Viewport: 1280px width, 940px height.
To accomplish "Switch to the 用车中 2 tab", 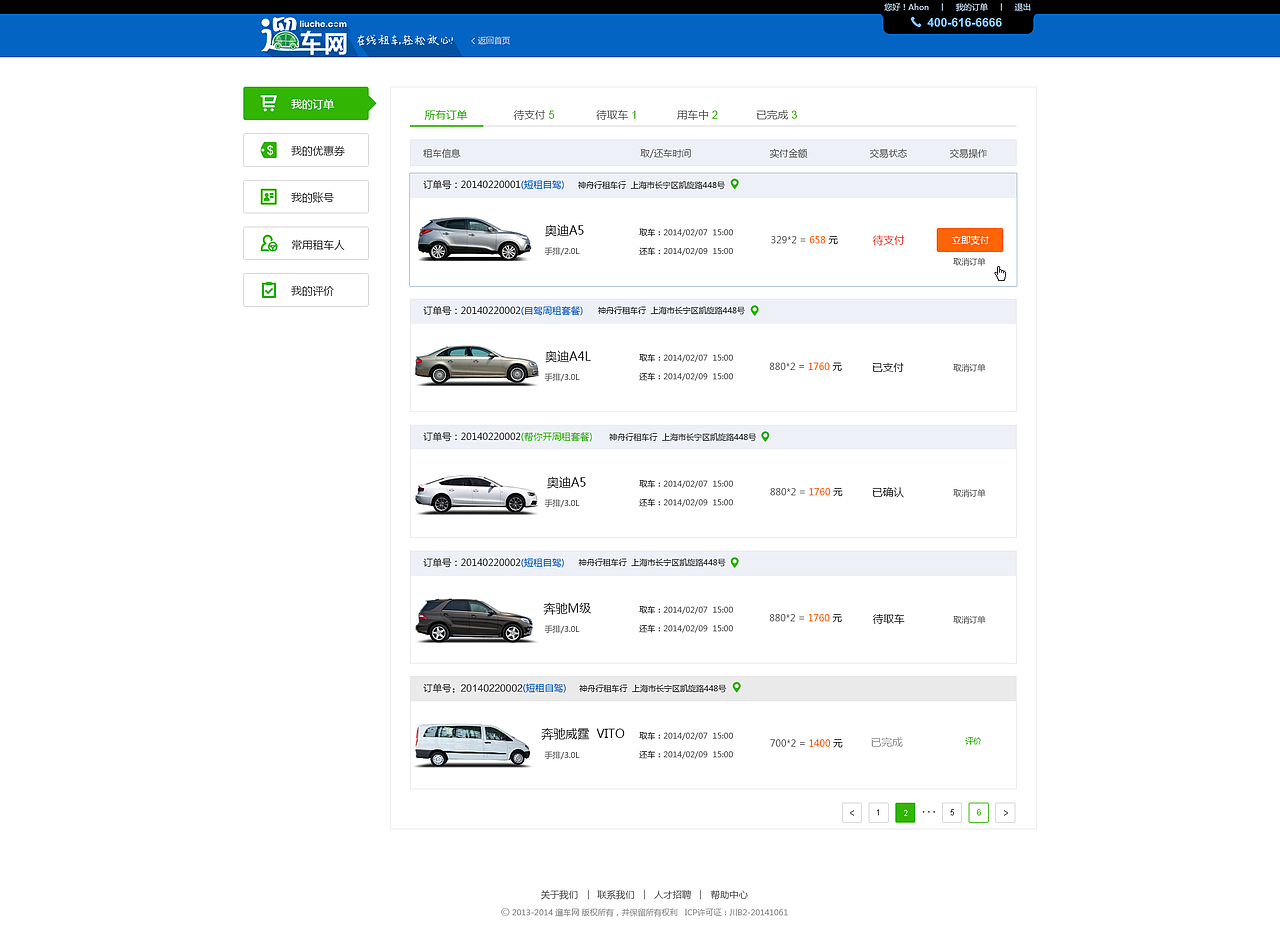I will [697, 115].
